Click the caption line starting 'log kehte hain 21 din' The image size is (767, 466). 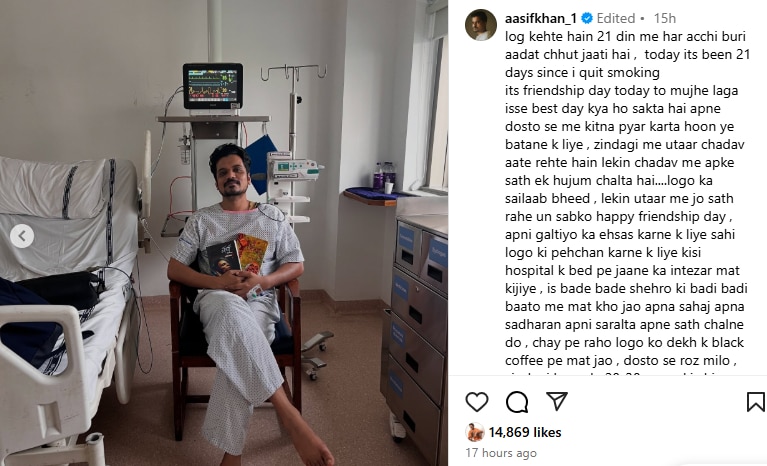click(625, 37)
